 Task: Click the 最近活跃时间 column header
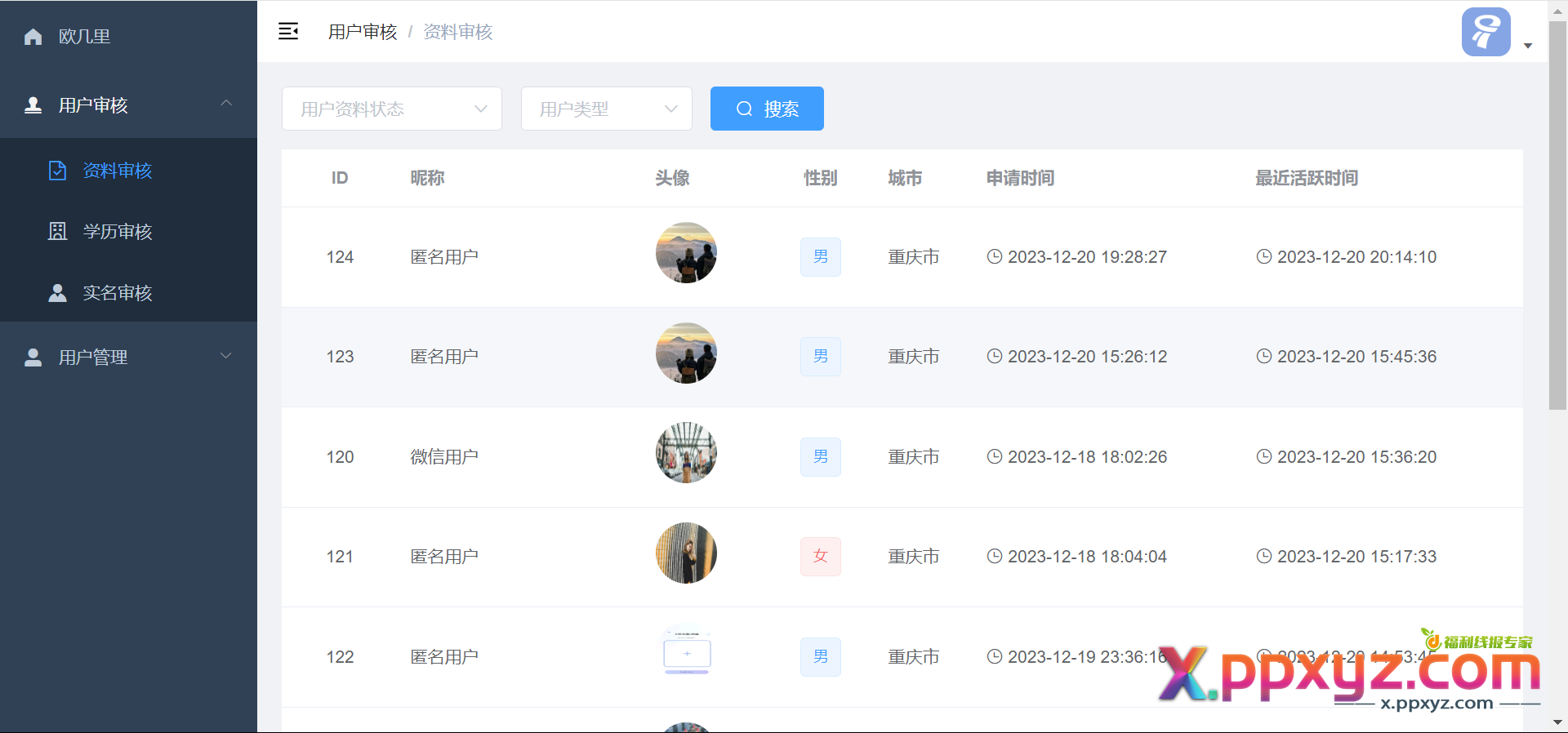point(1307,178)
